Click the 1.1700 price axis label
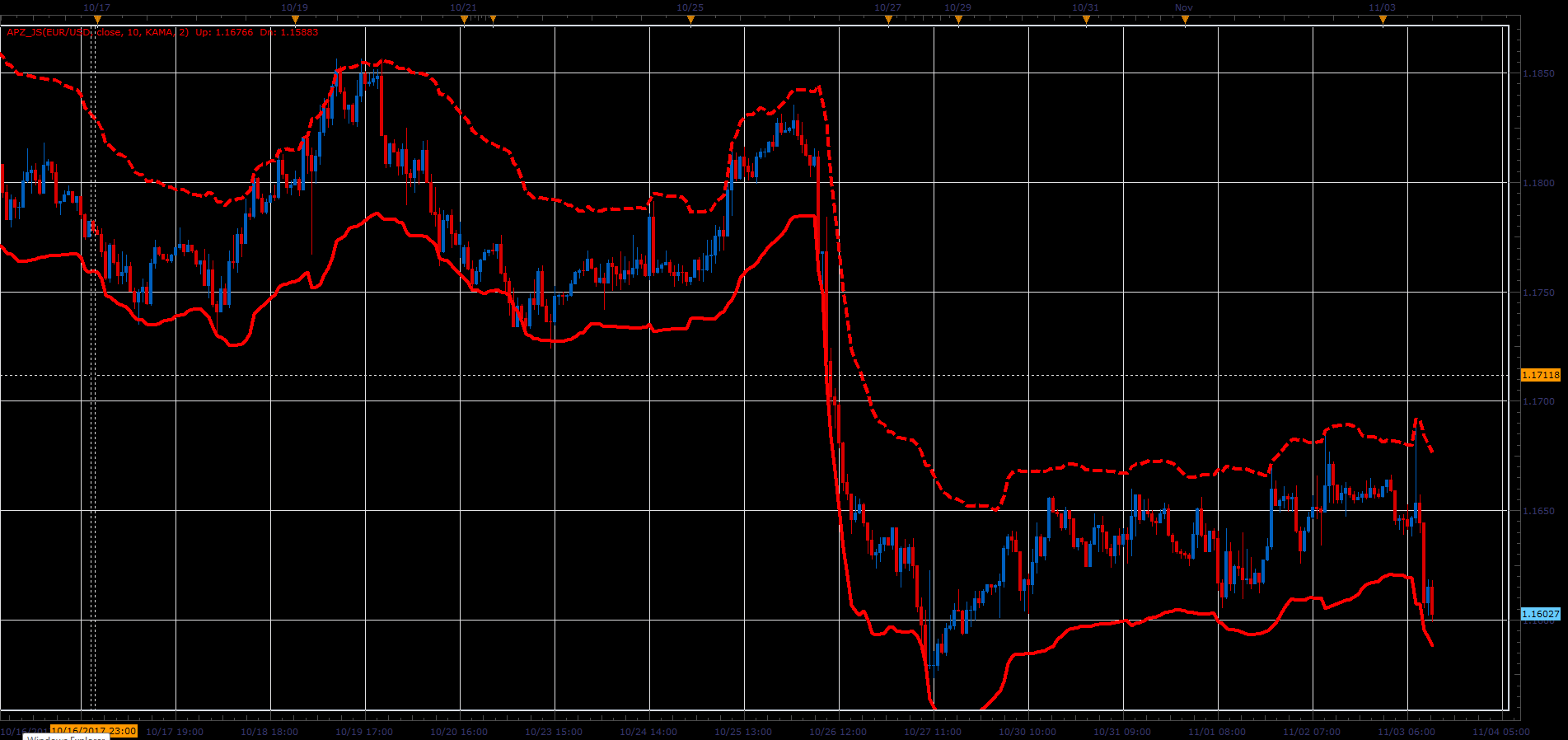This screenshot has height=740, width=1568. pyautogui.click(x=1538, y=401)
